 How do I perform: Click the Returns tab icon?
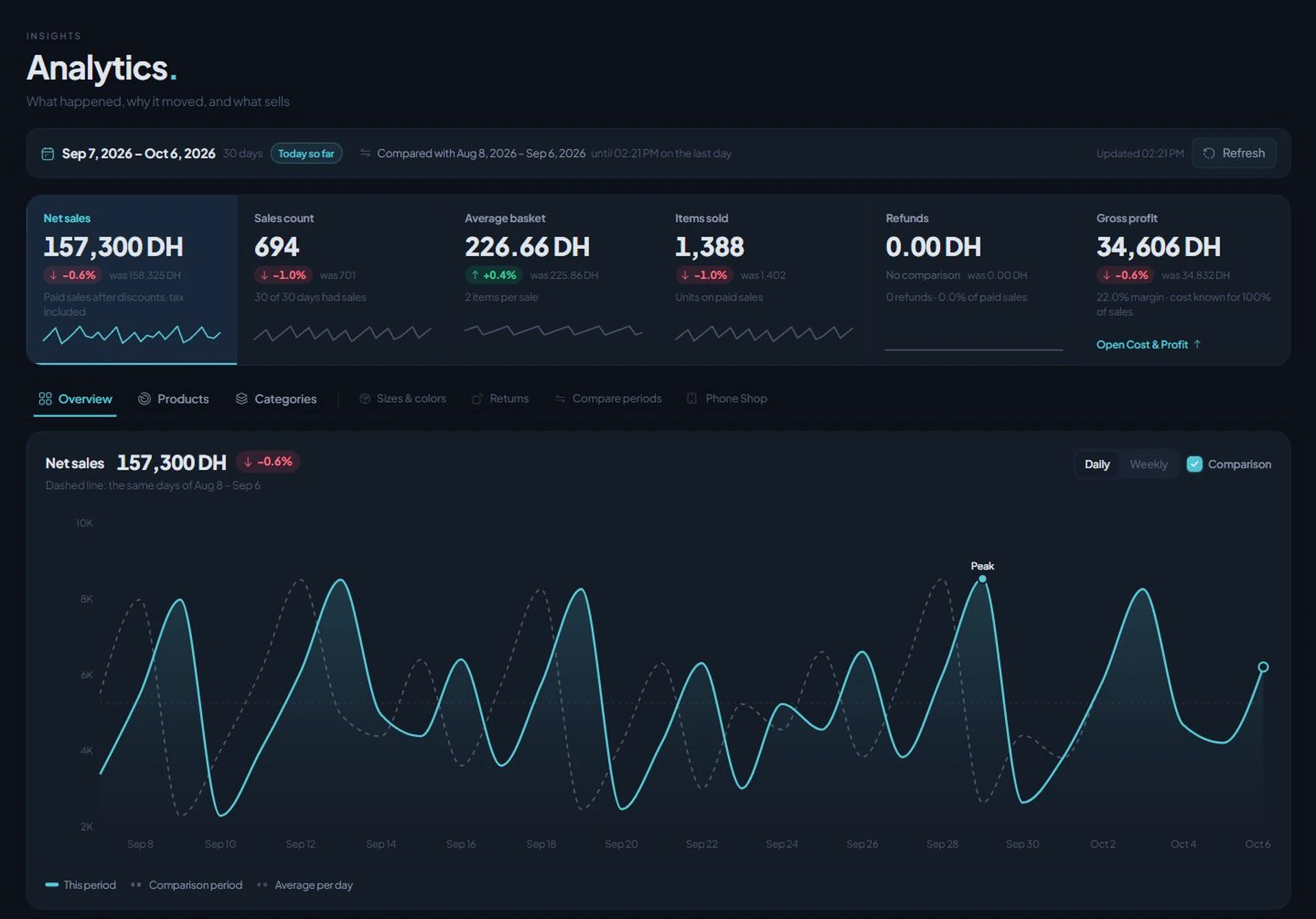point(477,399)
